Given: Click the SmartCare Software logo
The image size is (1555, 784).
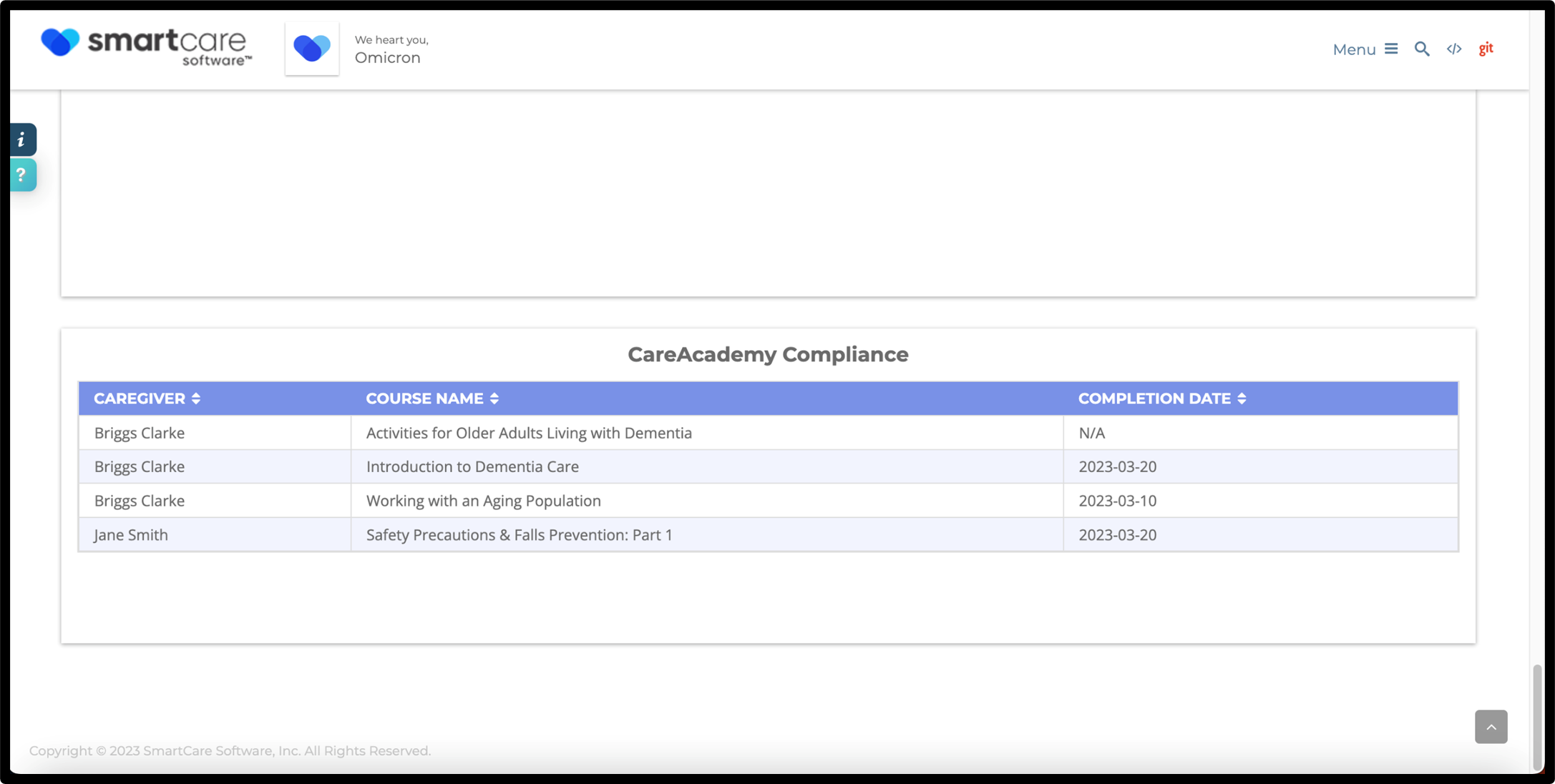Looking at the screenshot, I should click(x=147, y=47).
